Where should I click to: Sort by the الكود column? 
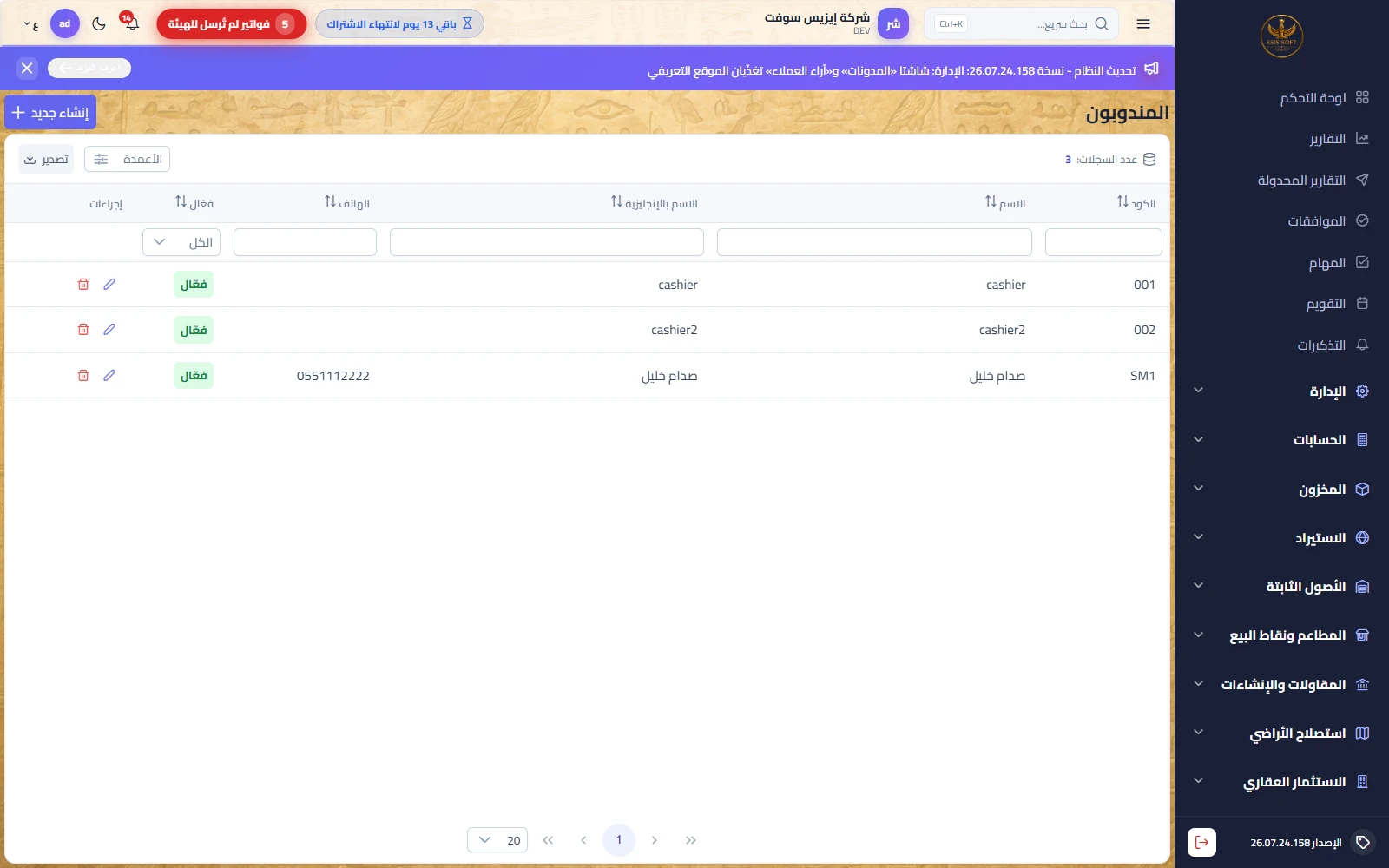[x=1136, y=203]
